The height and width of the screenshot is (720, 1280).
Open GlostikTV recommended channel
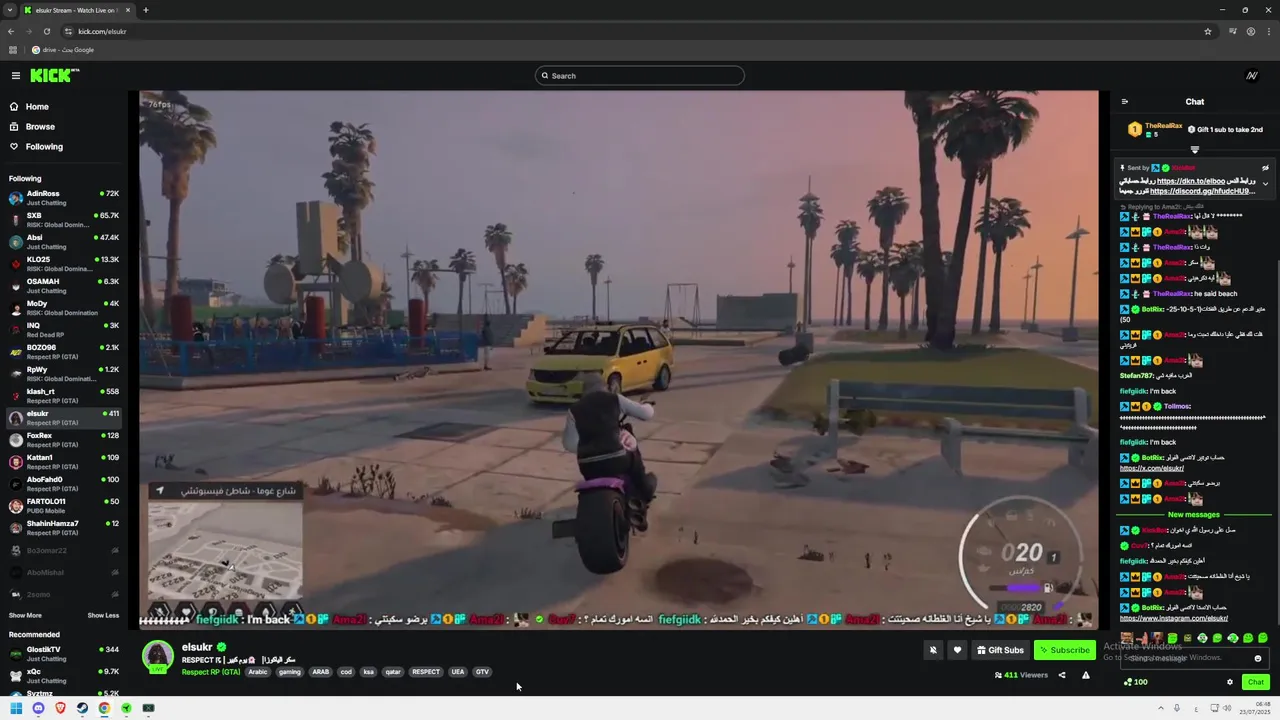(x=64, y=653)
